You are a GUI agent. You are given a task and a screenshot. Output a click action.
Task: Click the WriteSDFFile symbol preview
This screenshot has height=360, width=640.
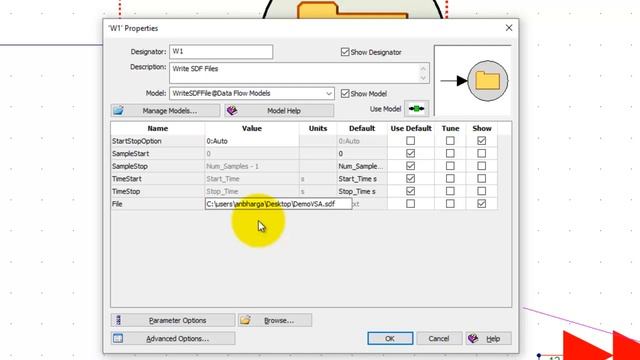473,81
